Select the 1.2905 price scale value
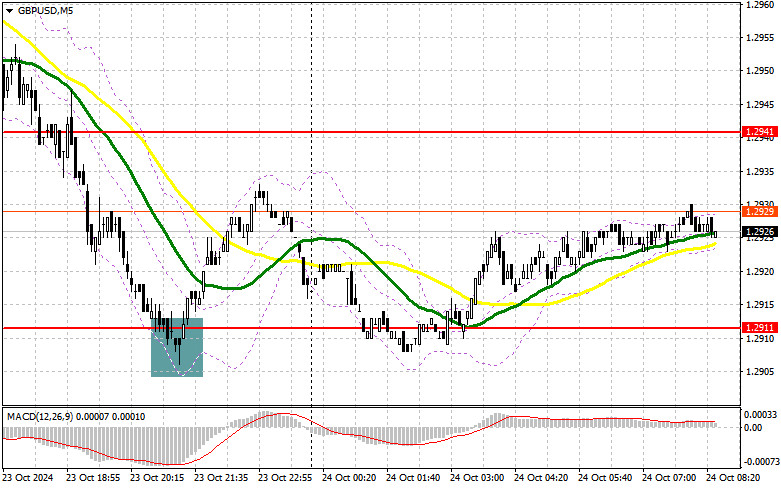The height and width of the screenshot is (489, 781). [760, 371]
